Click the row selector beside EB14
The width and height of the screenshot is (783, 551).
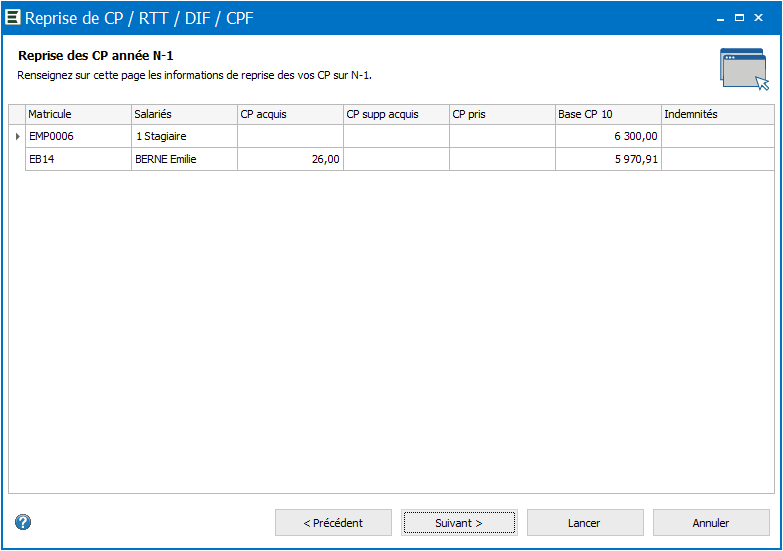click(x=17, y=159)
